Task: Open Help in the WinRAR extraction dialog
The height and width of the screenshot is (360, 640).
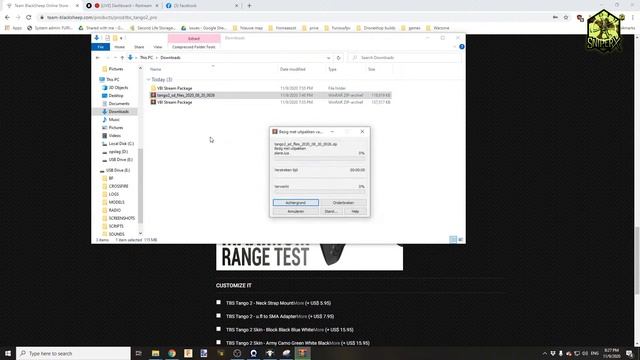Action: point(355,211)
